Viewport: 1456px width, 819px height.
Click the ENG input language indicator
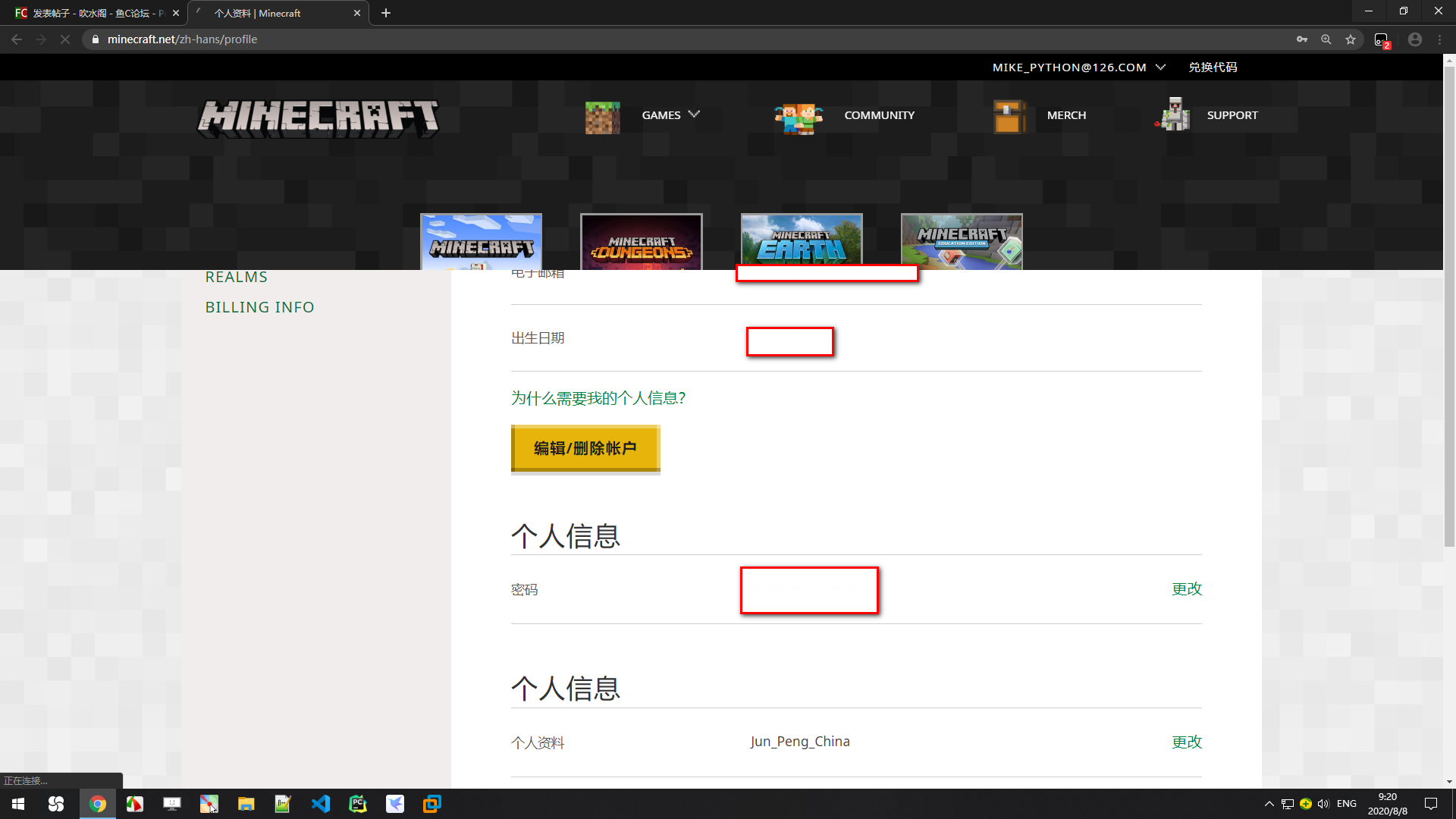pyautogui.click(x=1347, y=804)
